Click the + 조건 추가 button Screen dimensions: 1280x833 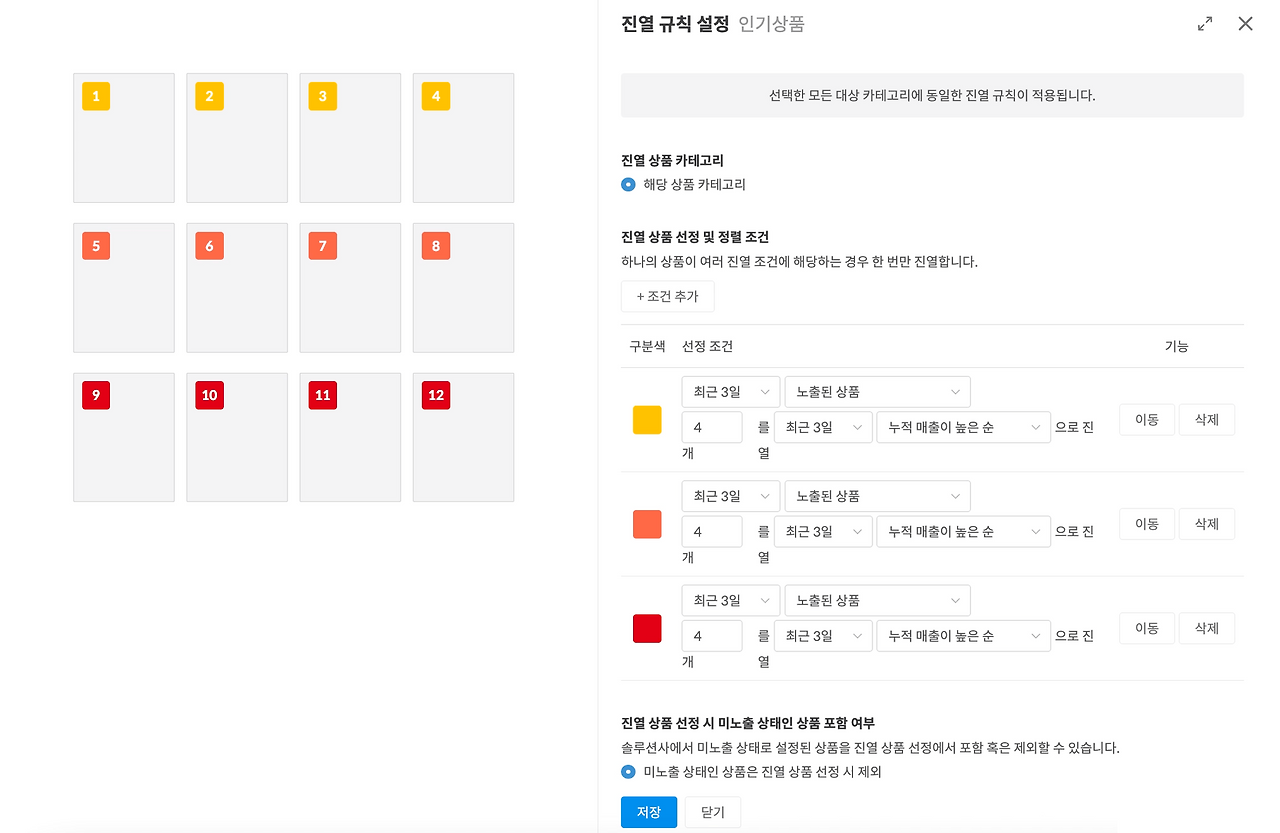pos(667,296)
